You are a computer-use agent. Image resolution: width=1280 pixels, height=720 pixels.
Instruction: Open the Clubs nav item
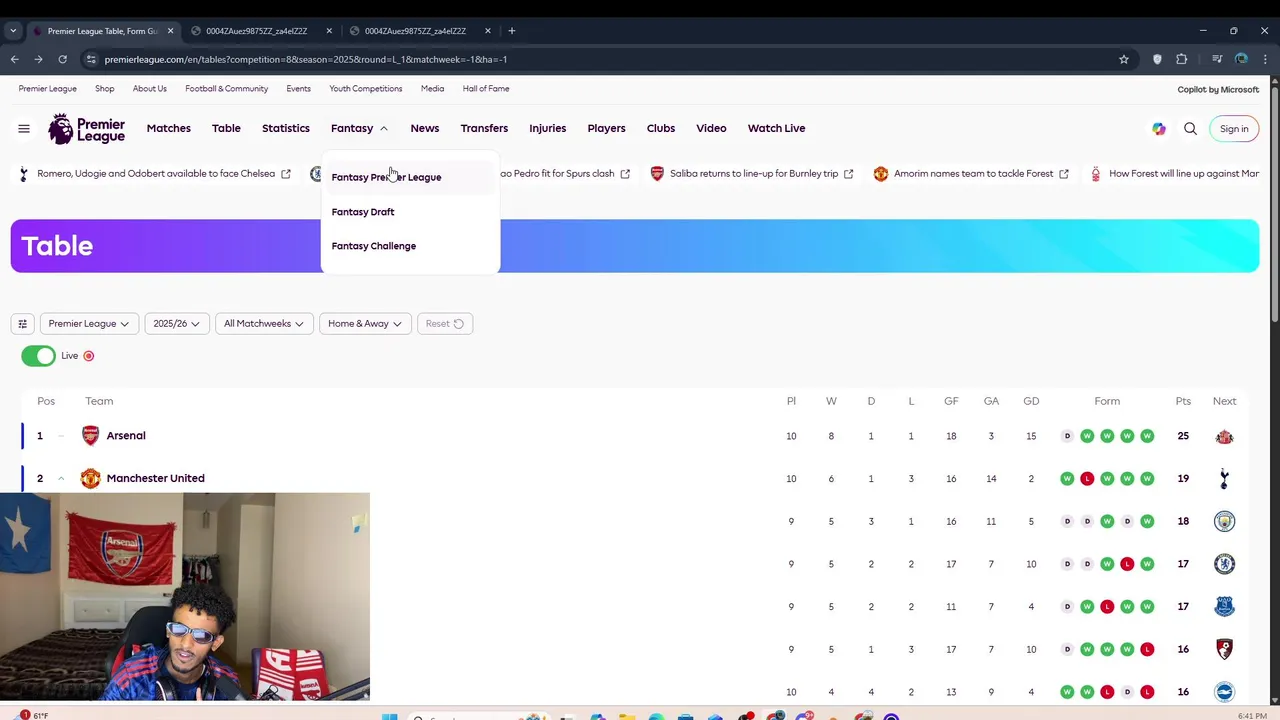(661, 128)
